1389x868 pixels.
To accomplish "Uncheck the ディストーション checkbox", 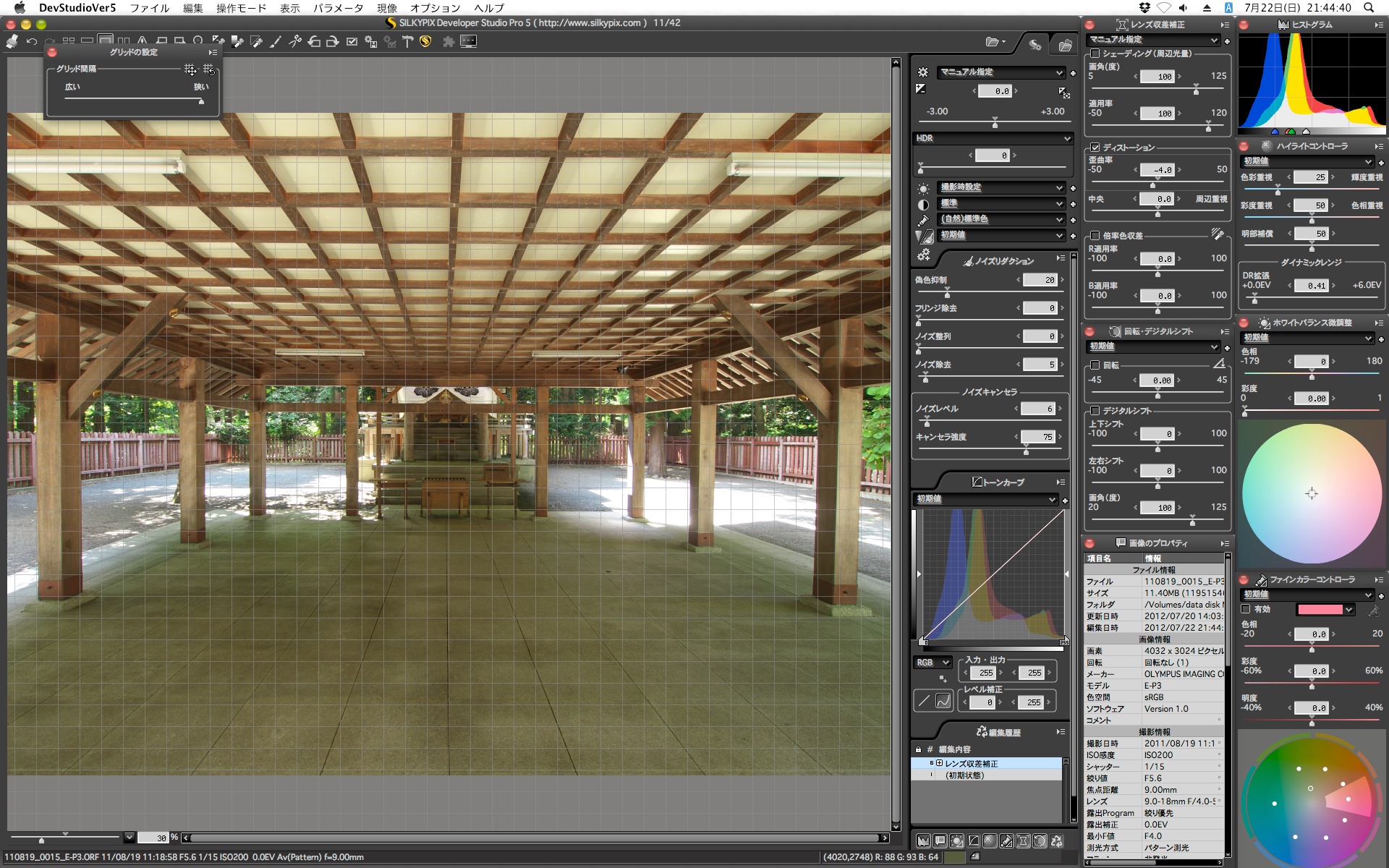I will (1095, 148).
